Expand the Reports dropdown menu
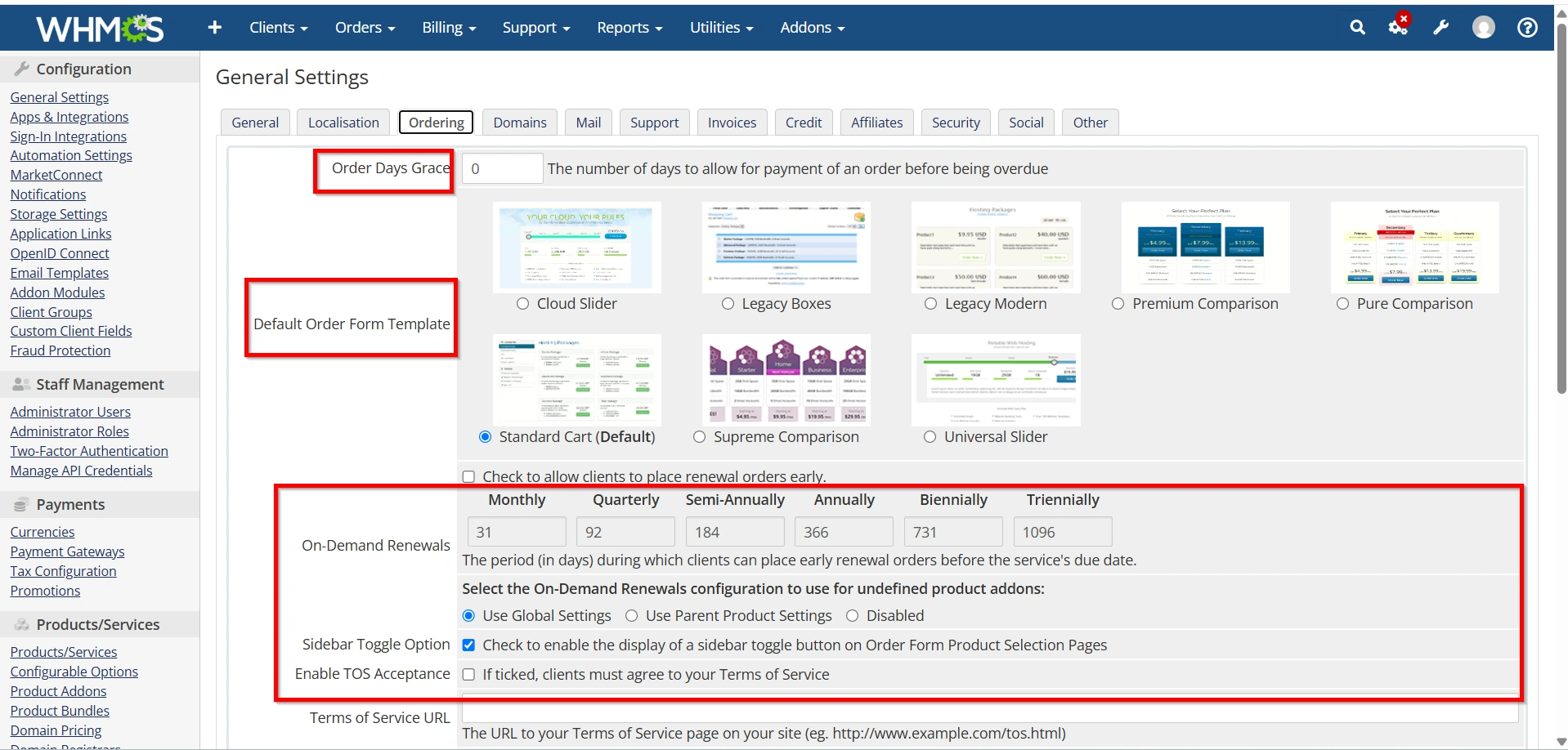 629,28
